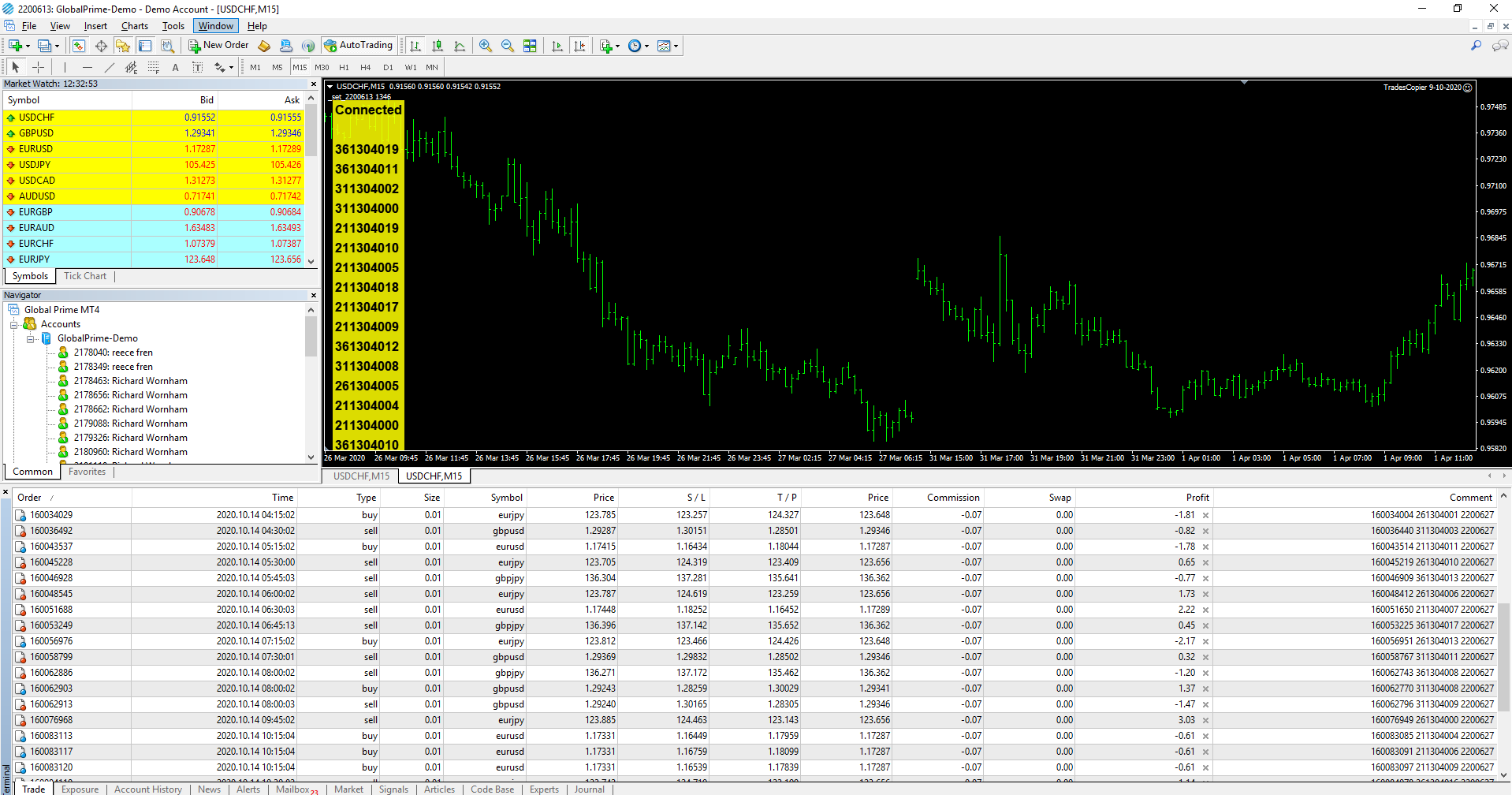Close the Market Watch panel
Screen dimensions: 1512x795
[314, 84]
